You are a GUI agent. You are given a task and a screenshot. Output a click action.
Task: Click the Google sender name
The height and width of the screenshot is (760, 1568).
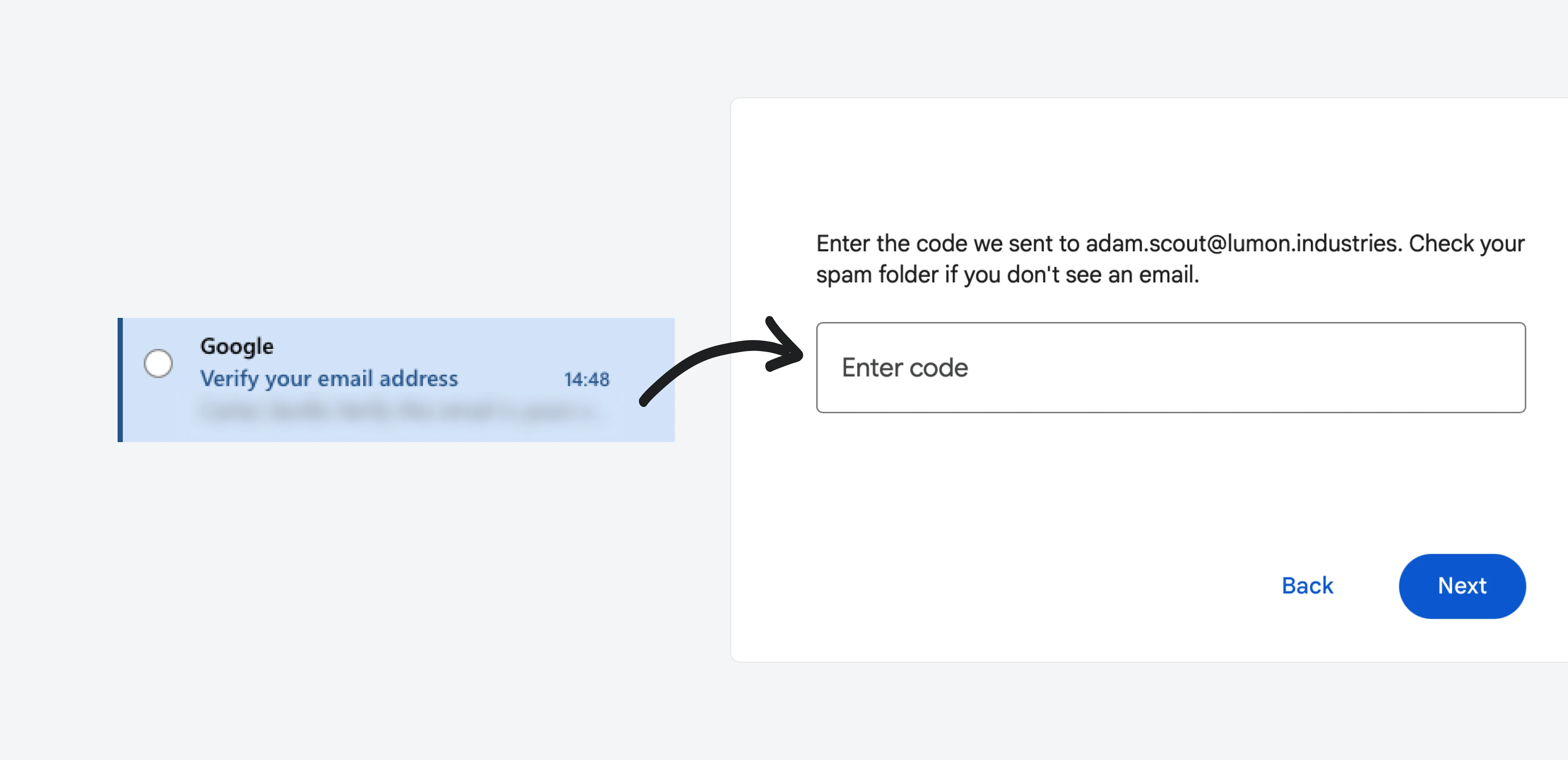tap(237, 346)
